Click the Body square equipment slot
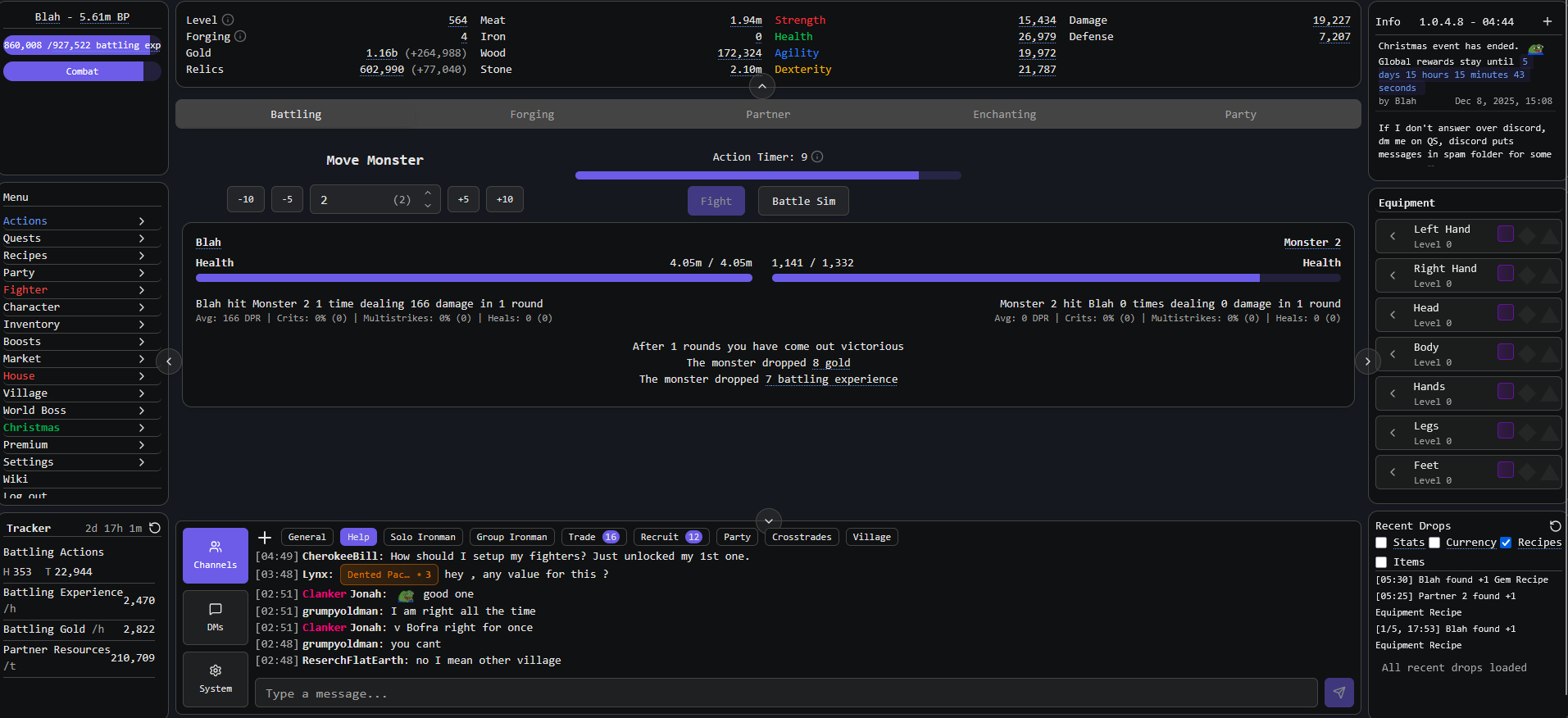The image size is (1568, 718). coord(1506,352)
